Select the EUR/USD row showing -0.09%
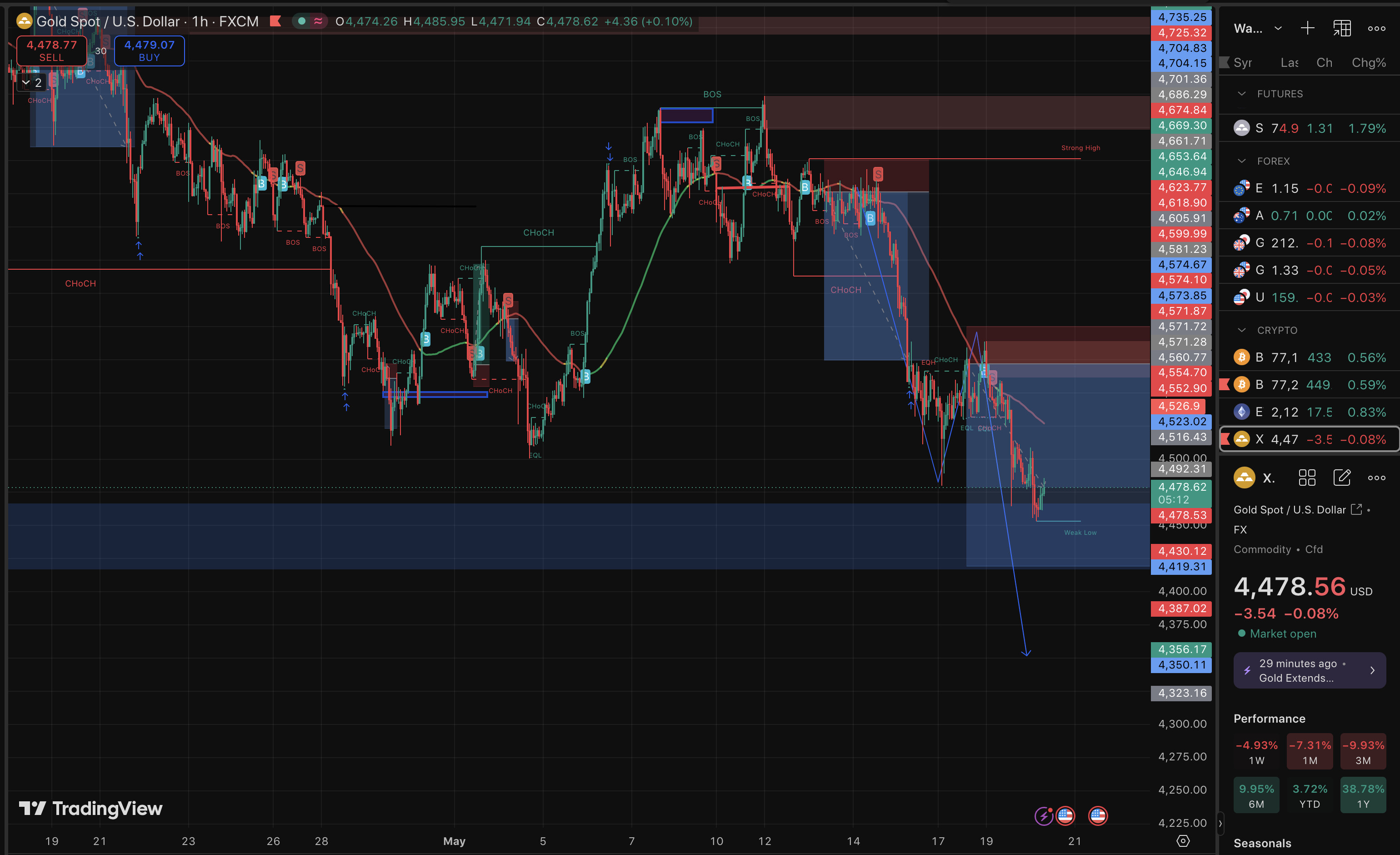The width and height of the screenshot is (1400, 855). [1309, 188]
